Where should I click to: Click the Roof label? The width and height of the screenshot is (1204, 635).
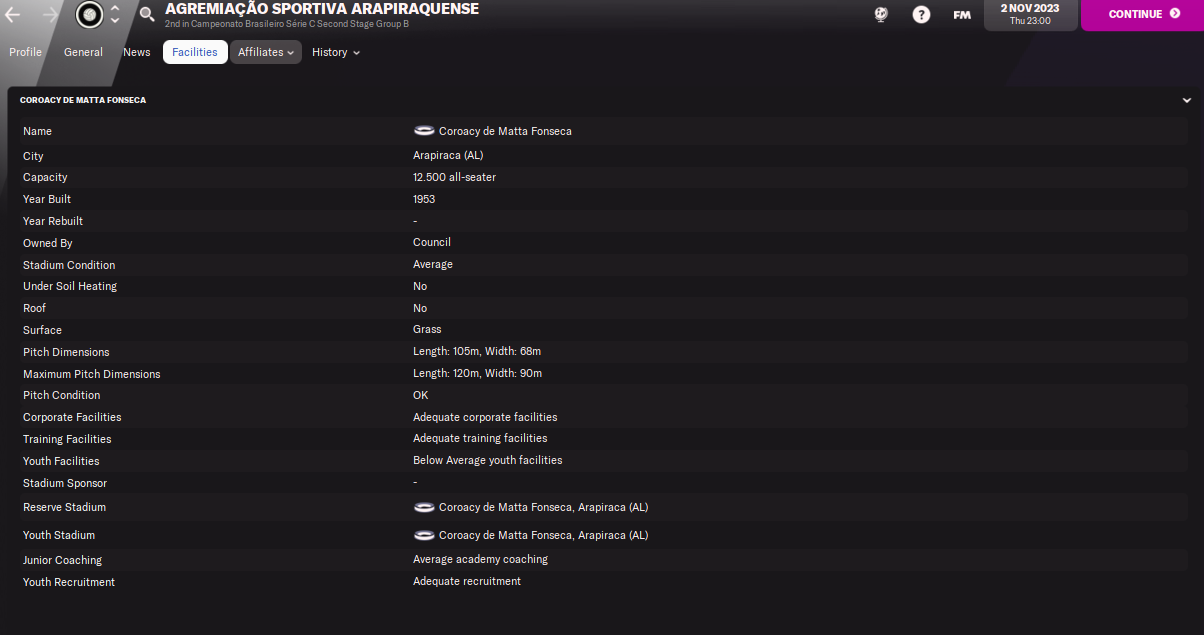(34, 308)
